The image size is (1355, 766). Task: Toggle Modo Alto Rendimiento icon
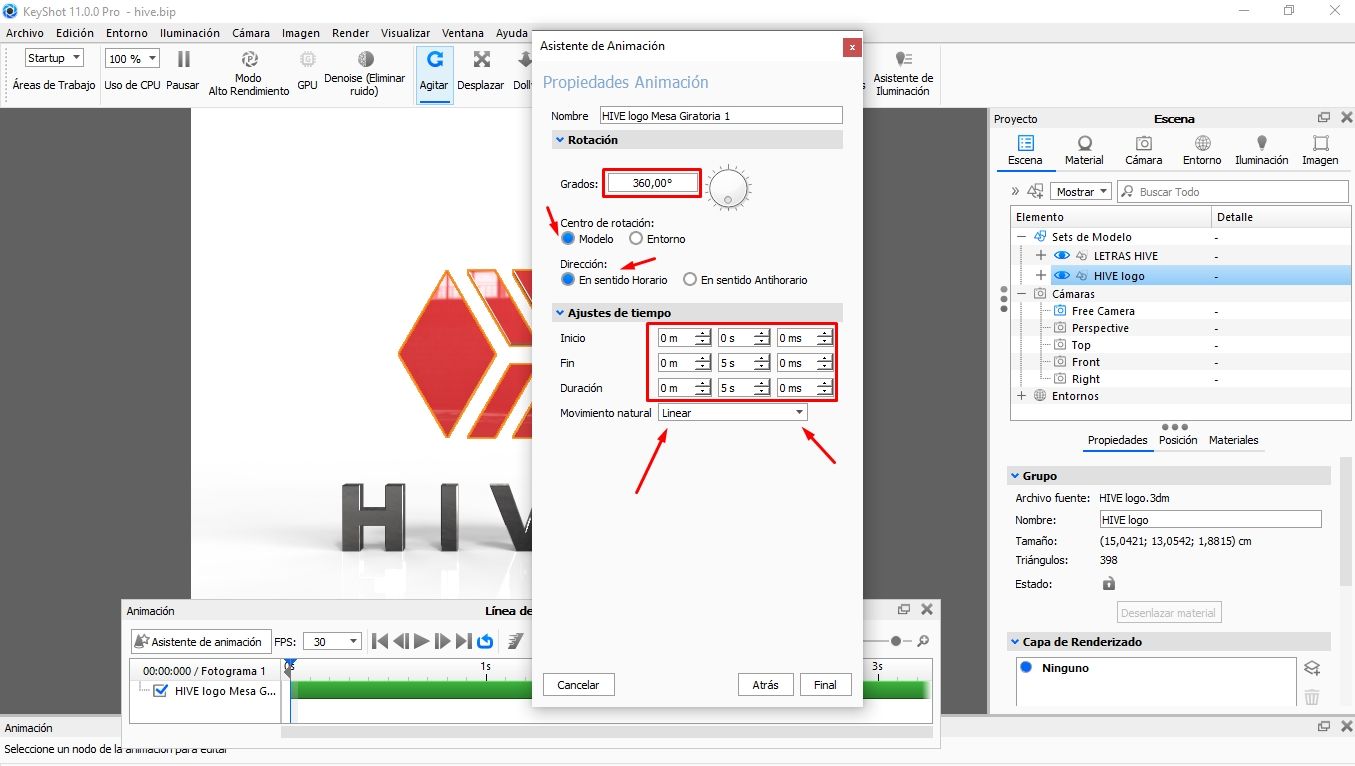250,60
